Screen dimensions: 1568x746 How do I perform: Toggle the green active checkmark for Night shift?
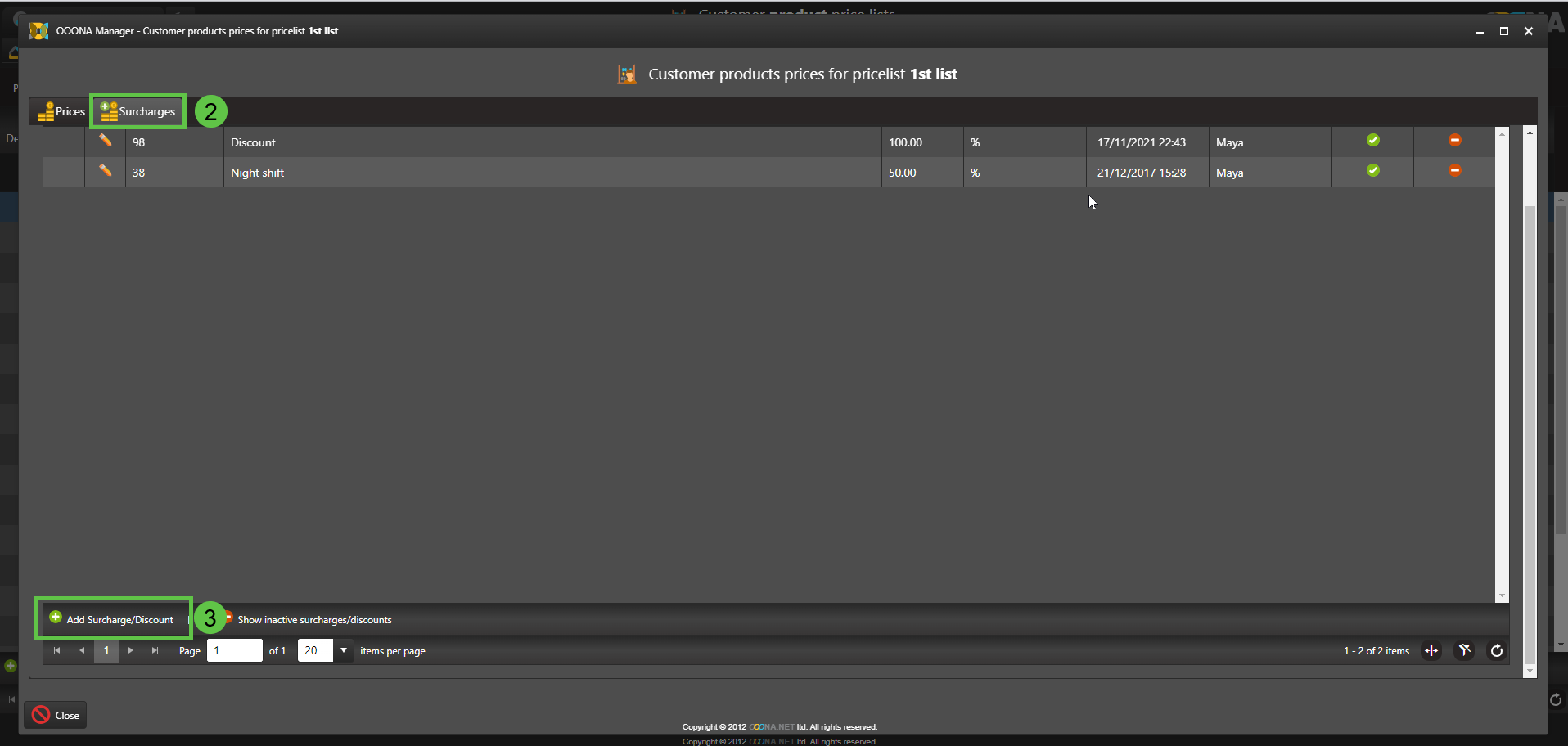pos(1372,171)
